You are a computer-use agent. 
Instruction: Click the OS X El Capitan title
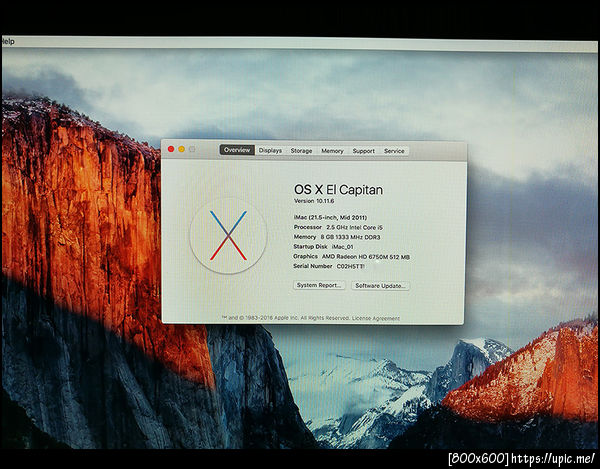(x=338, y=190)
